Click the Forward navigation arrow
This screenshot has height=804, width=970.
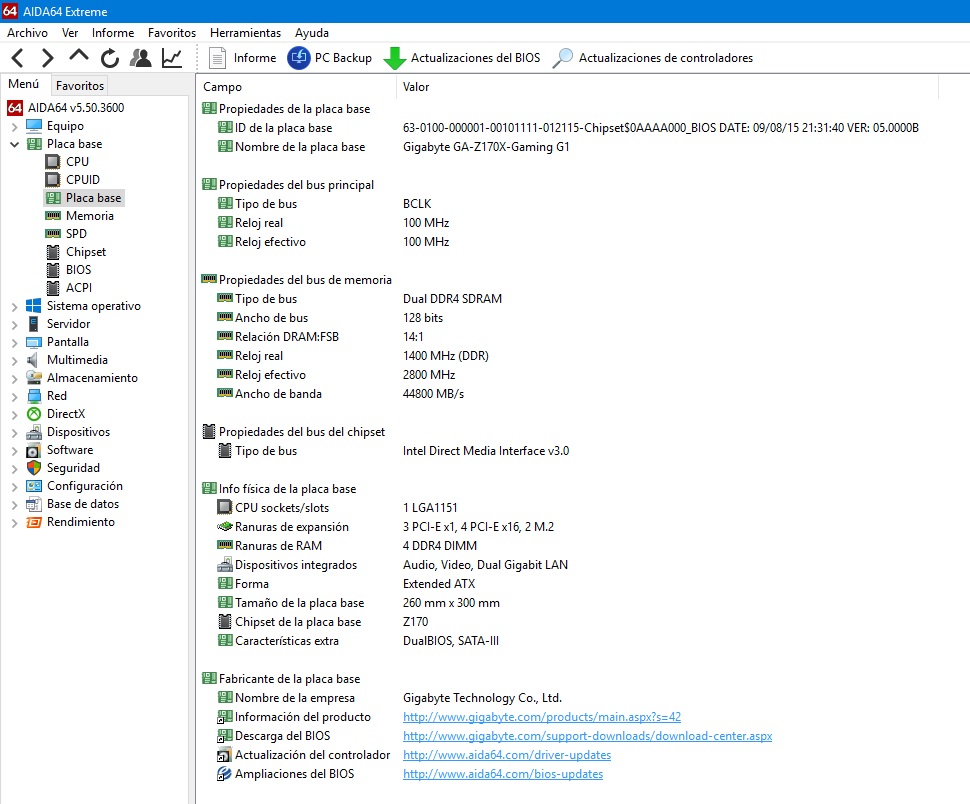48,58
